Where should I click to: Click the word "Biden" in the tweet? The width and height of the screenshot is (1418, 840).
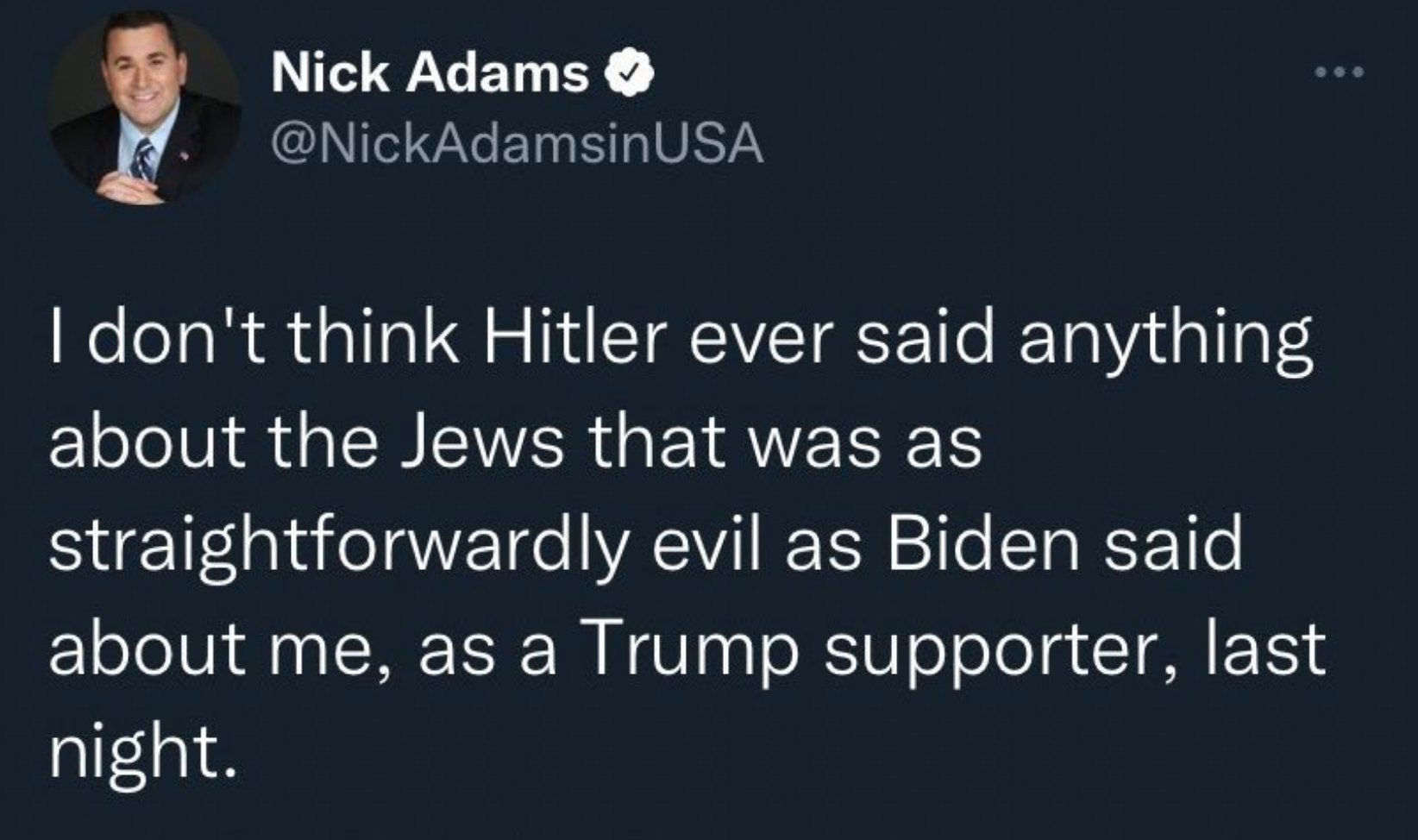(x=983, y=545)
